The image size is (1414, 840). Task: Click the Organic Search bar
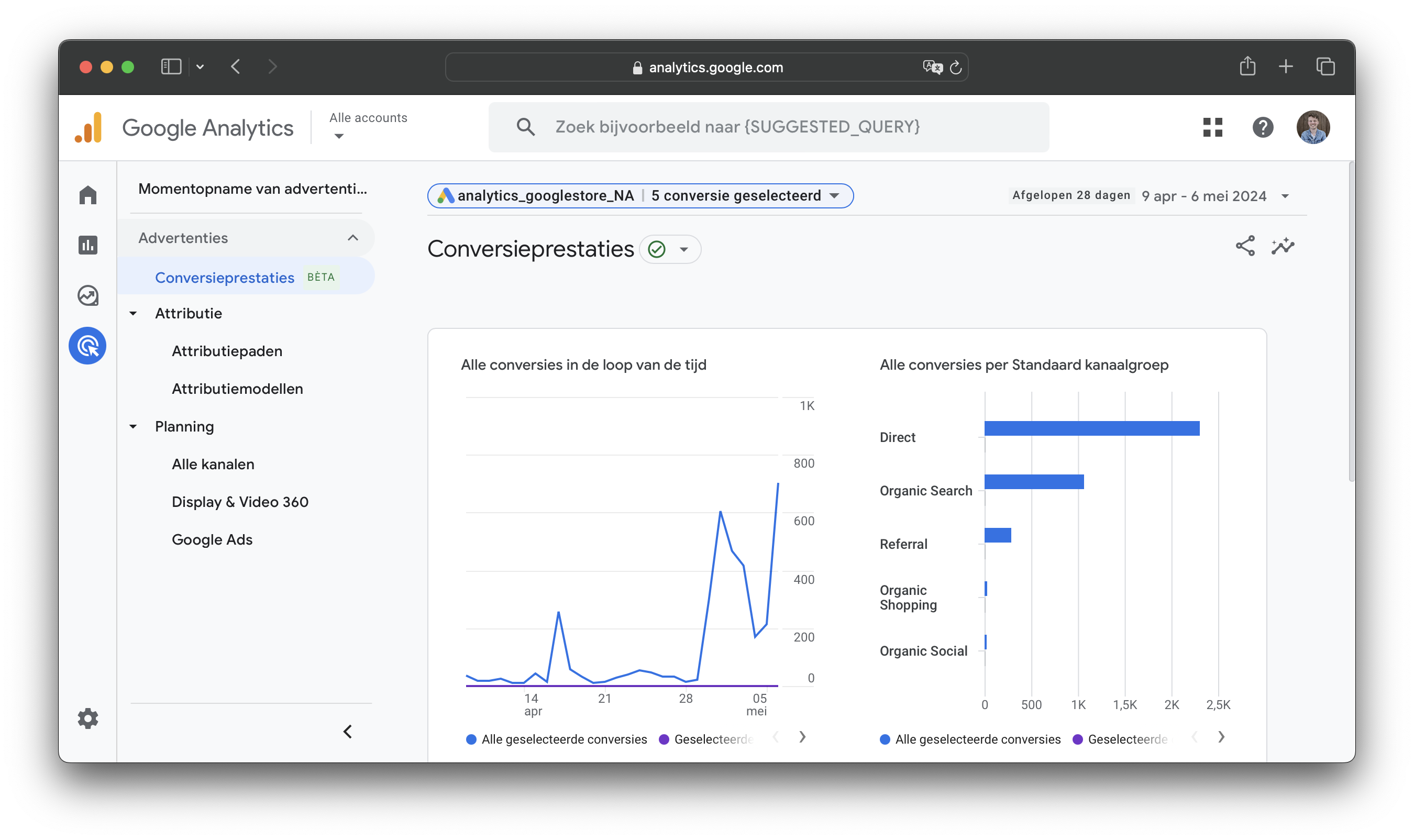tap(1034, 482)
